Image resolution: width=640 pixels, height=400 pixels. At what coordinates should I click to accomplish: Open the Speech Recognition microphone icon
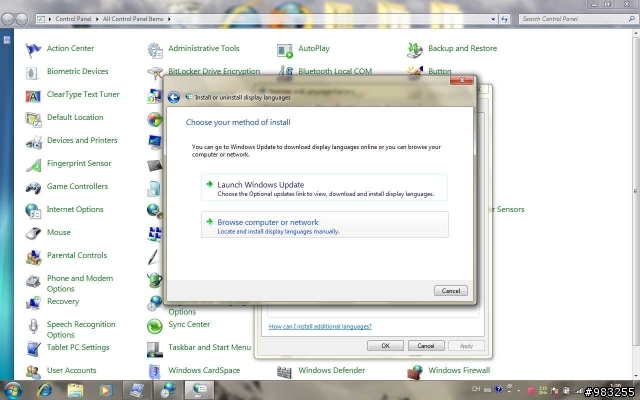(33, 326)
